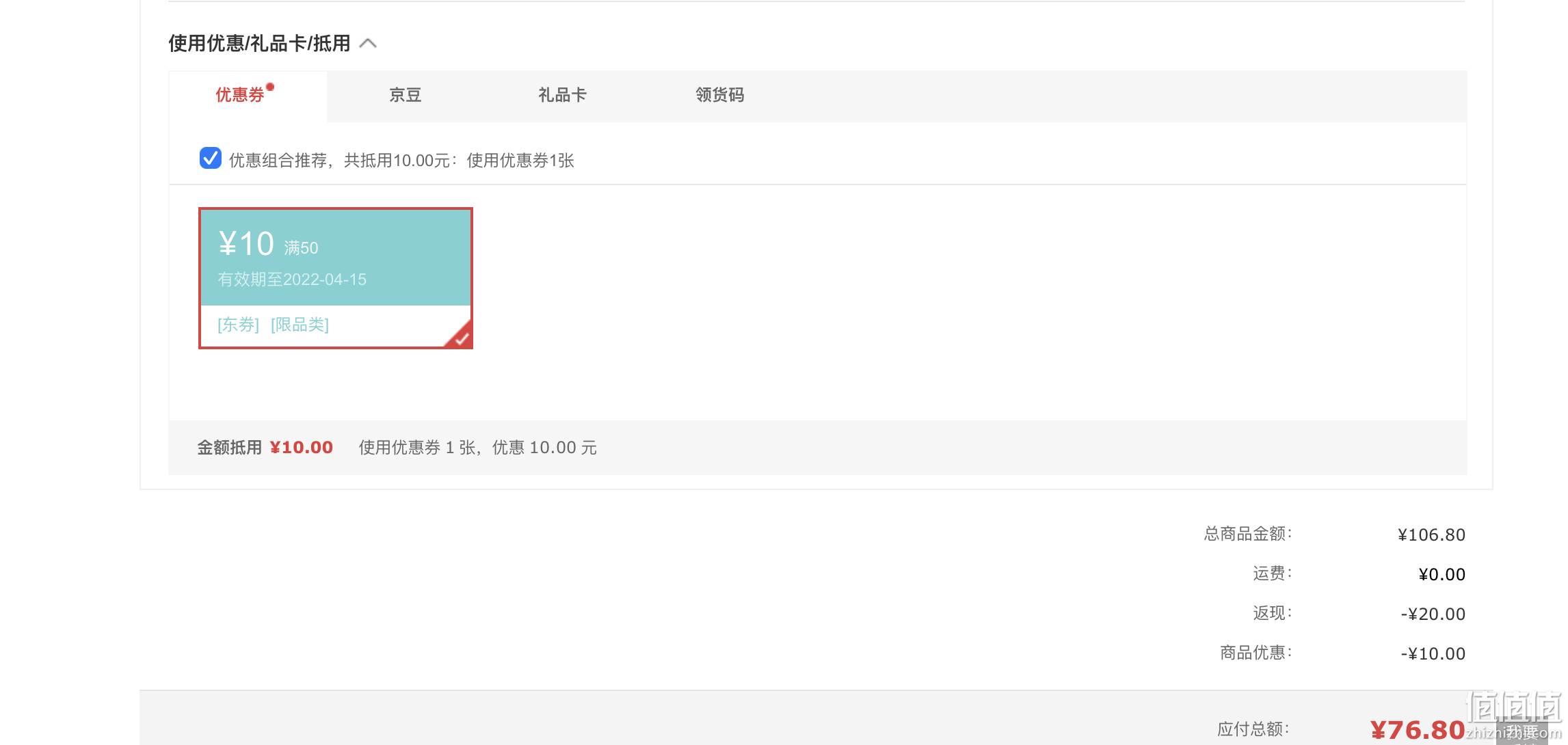
Task: Click the 总商品金额 label
Action: click(x=1247, y=534)
